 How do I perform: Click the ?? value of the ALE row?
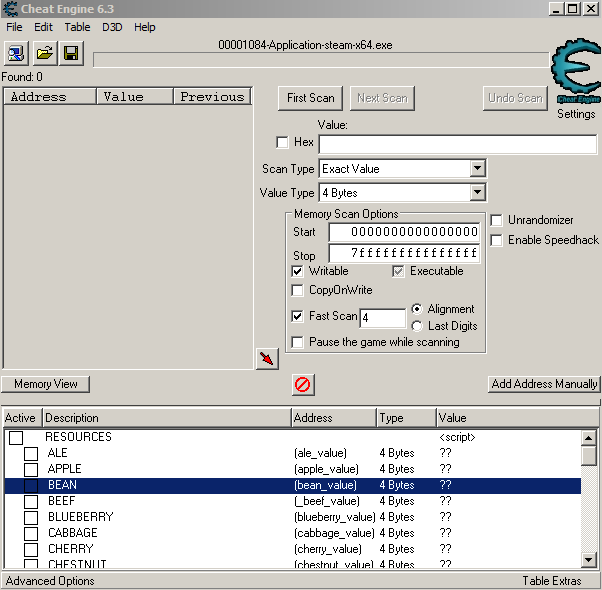[445, 453]
